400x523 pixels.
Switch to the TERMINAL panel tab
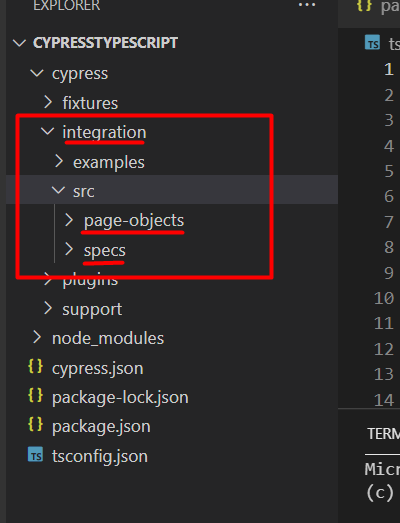tap(383, 434)
